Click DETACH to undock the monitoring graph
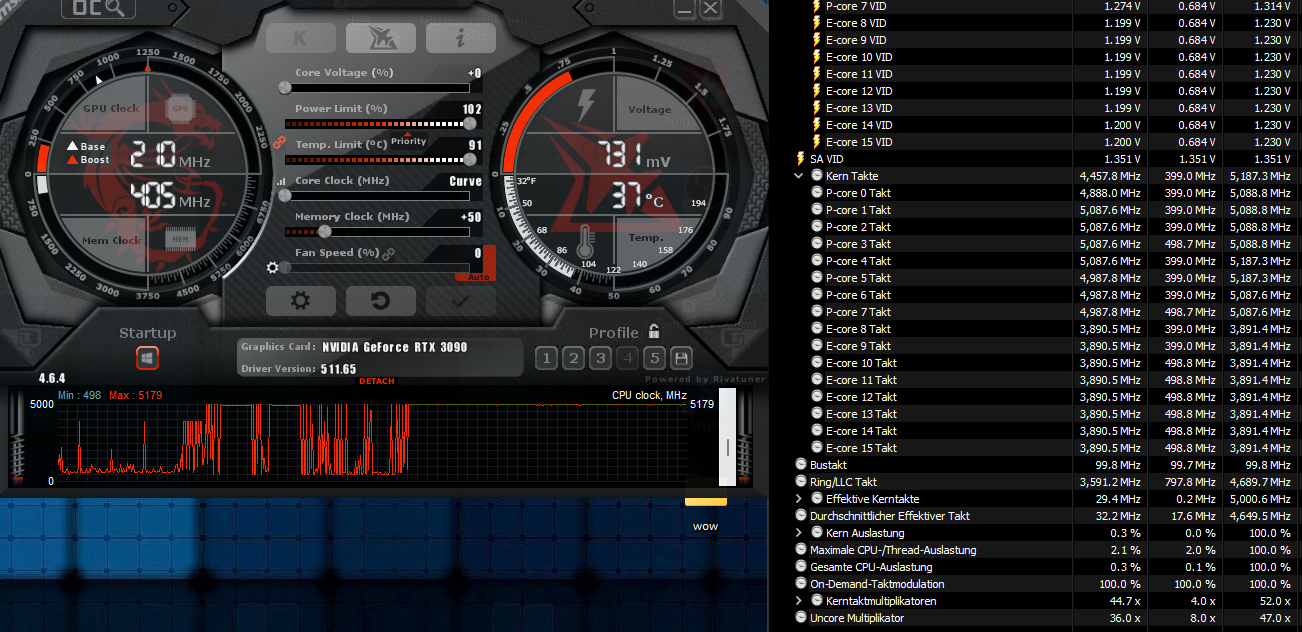The width and height of the screenshot is (1302, 632). point(377,381)
